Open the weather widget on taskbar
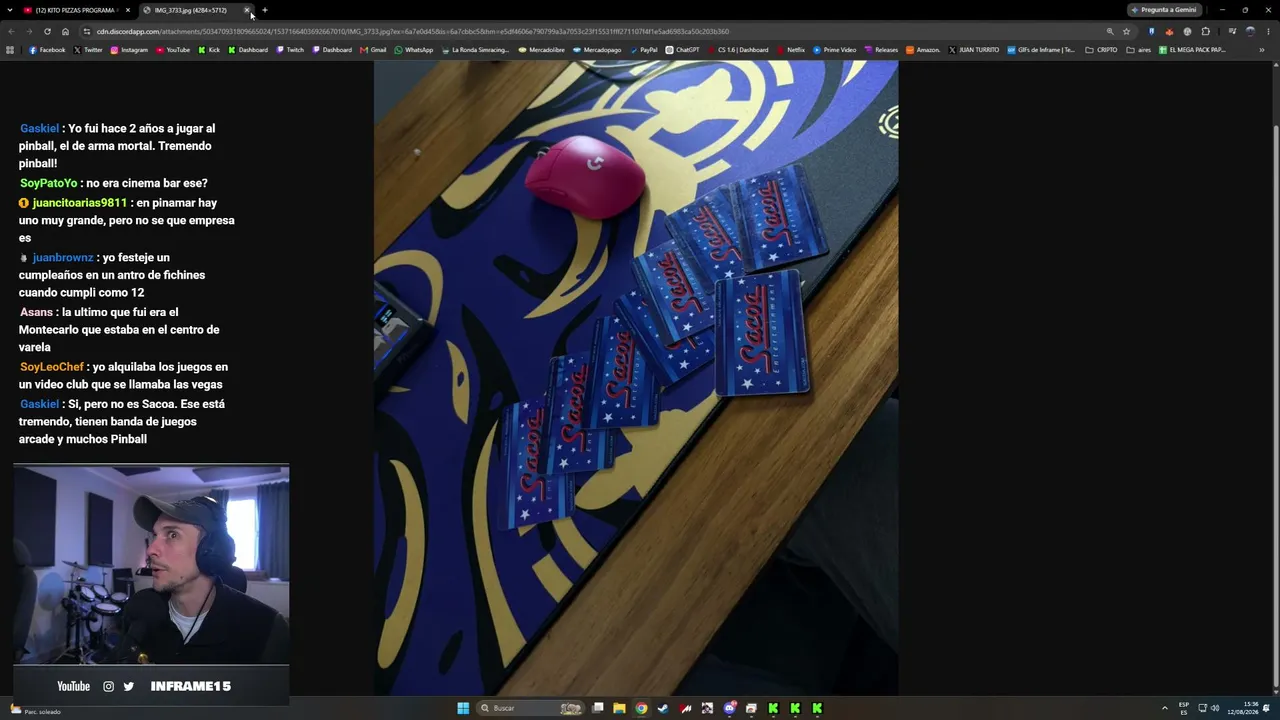 36,710
